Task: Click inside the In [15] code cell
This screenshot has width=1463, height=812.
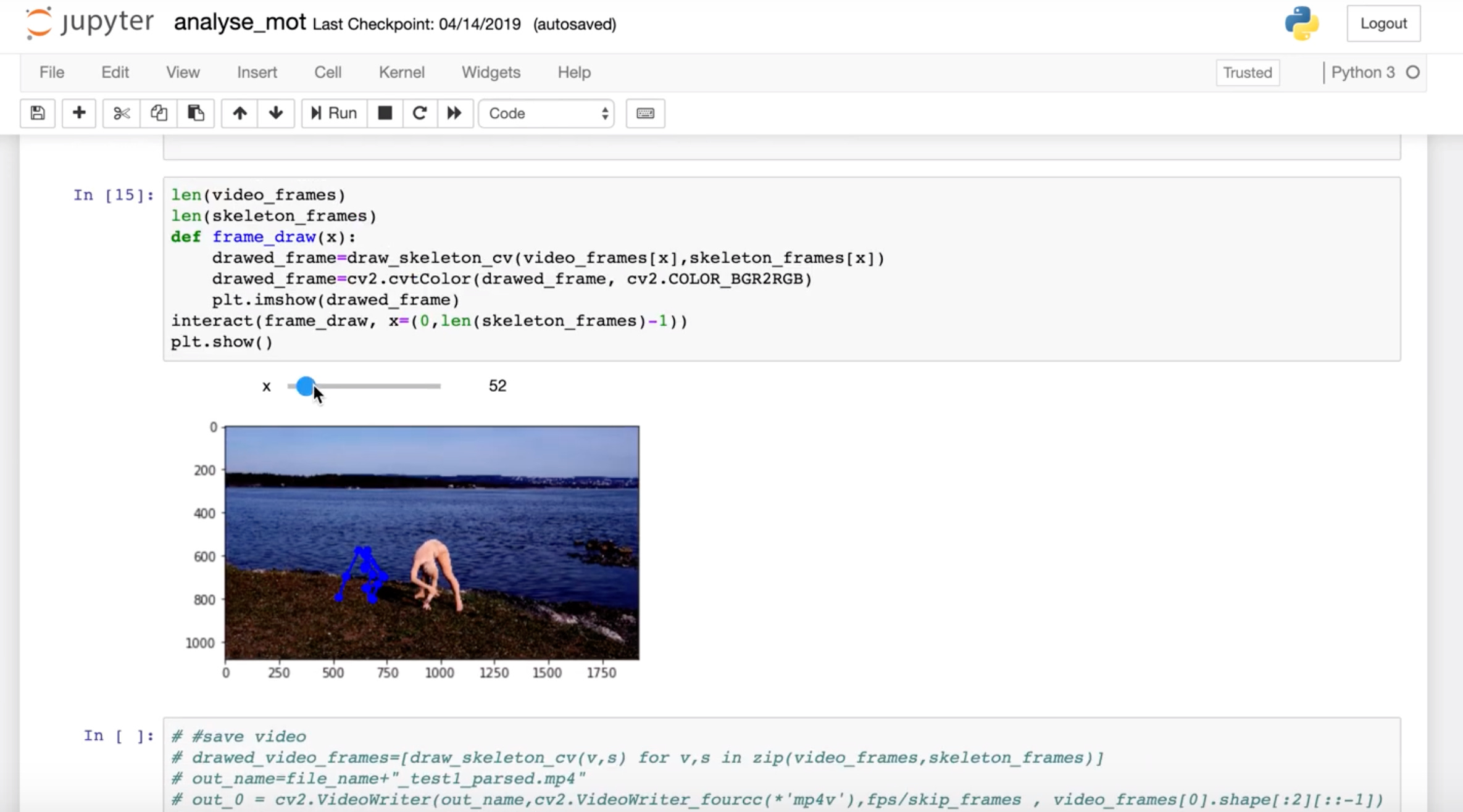Action: coord(782,268)
